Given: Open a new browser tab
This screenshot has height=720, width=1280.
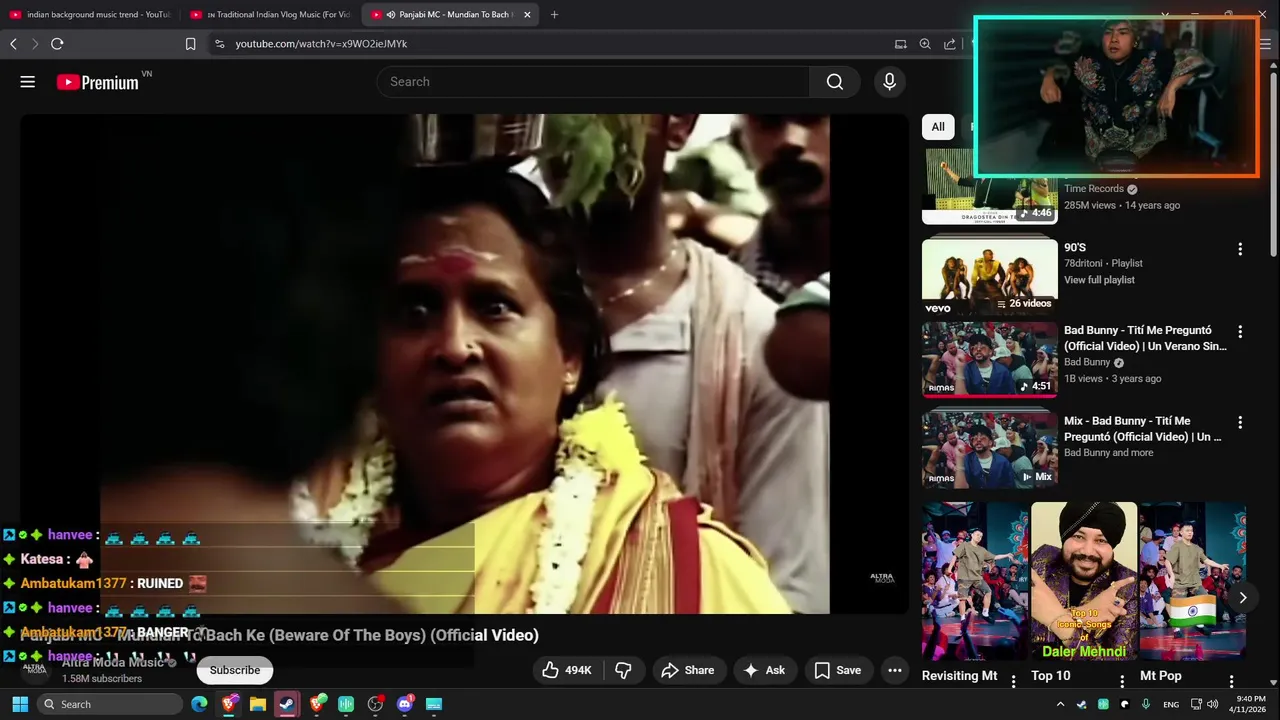Looking at the screenshot, I should 554,14.
